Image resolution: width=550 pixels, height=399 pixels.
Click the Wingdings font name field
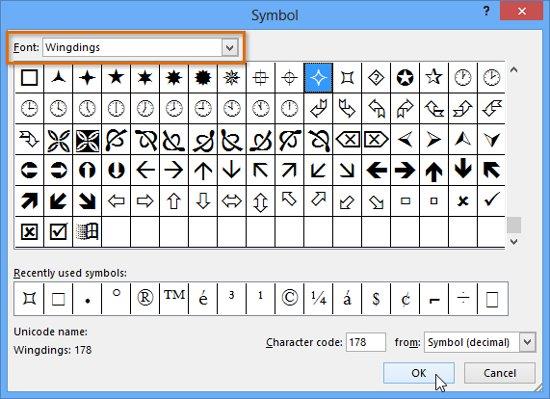(x=132, y=47)
